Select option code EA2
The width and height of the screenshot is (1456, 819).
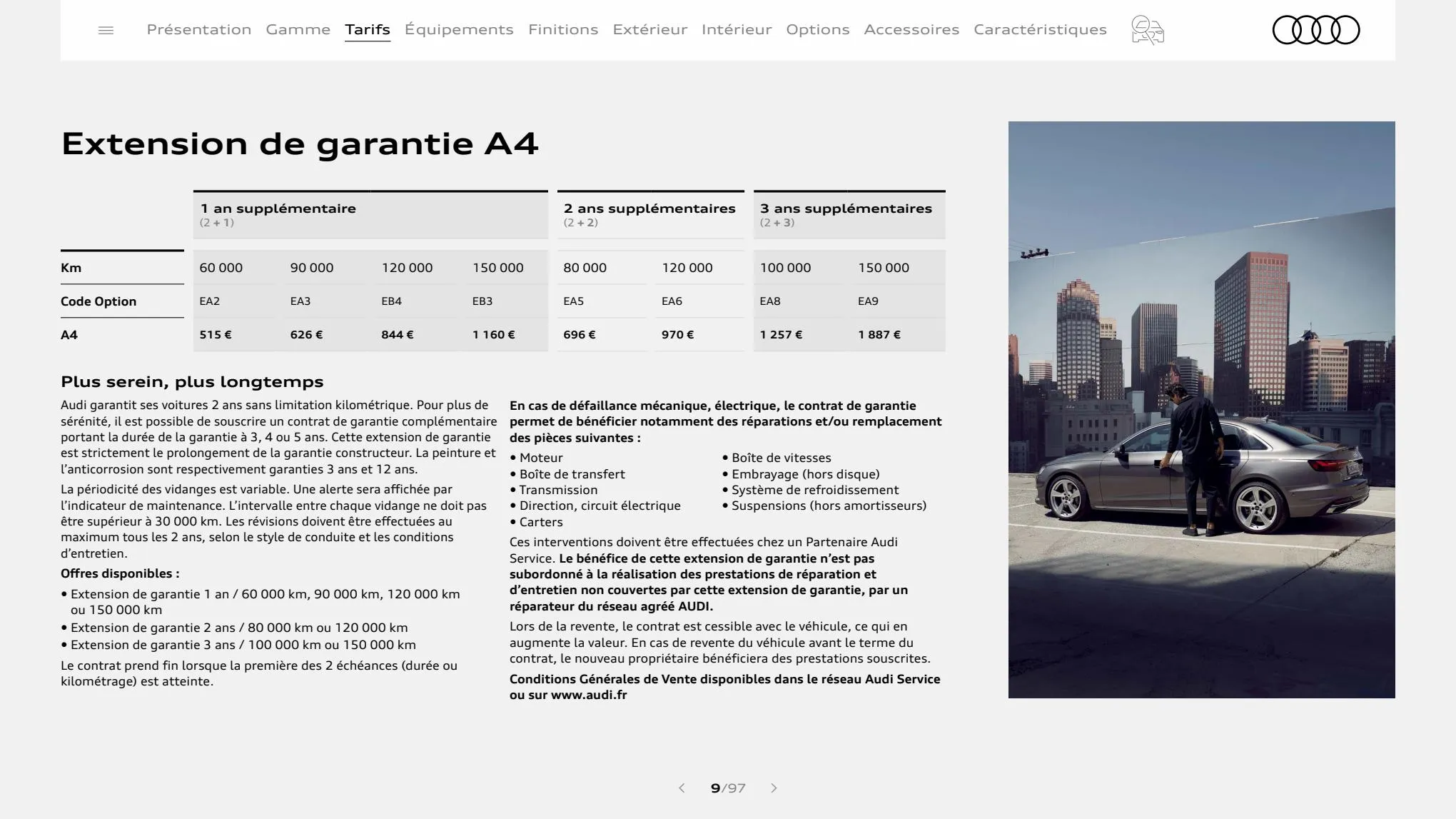(x=210, y=301)
